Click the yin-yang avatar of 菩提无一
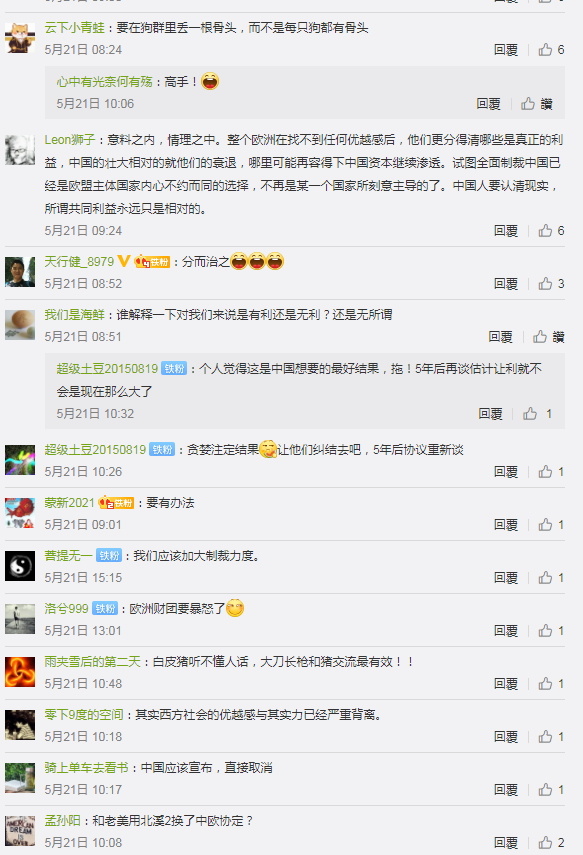583x855 pixels. (x=20, y=566)
